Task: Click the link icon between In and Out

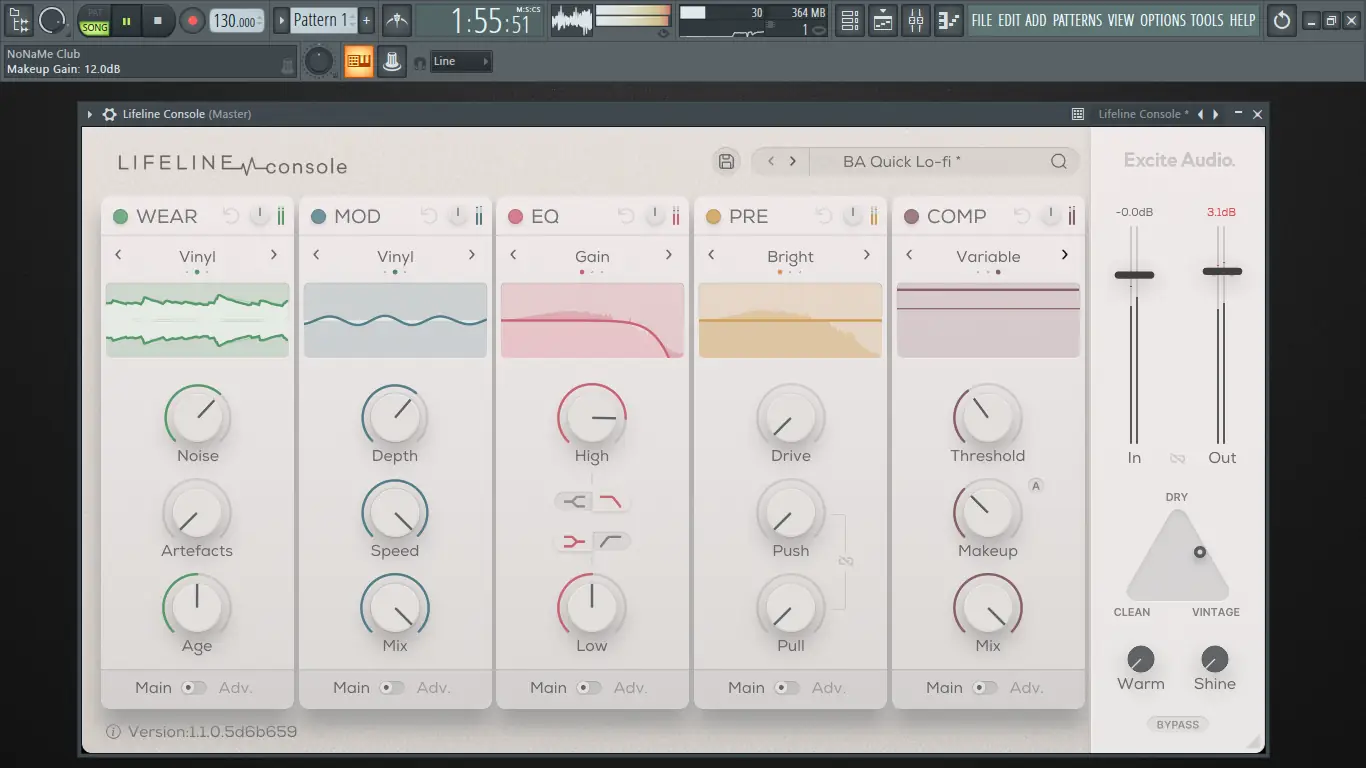Action: 1178,458
